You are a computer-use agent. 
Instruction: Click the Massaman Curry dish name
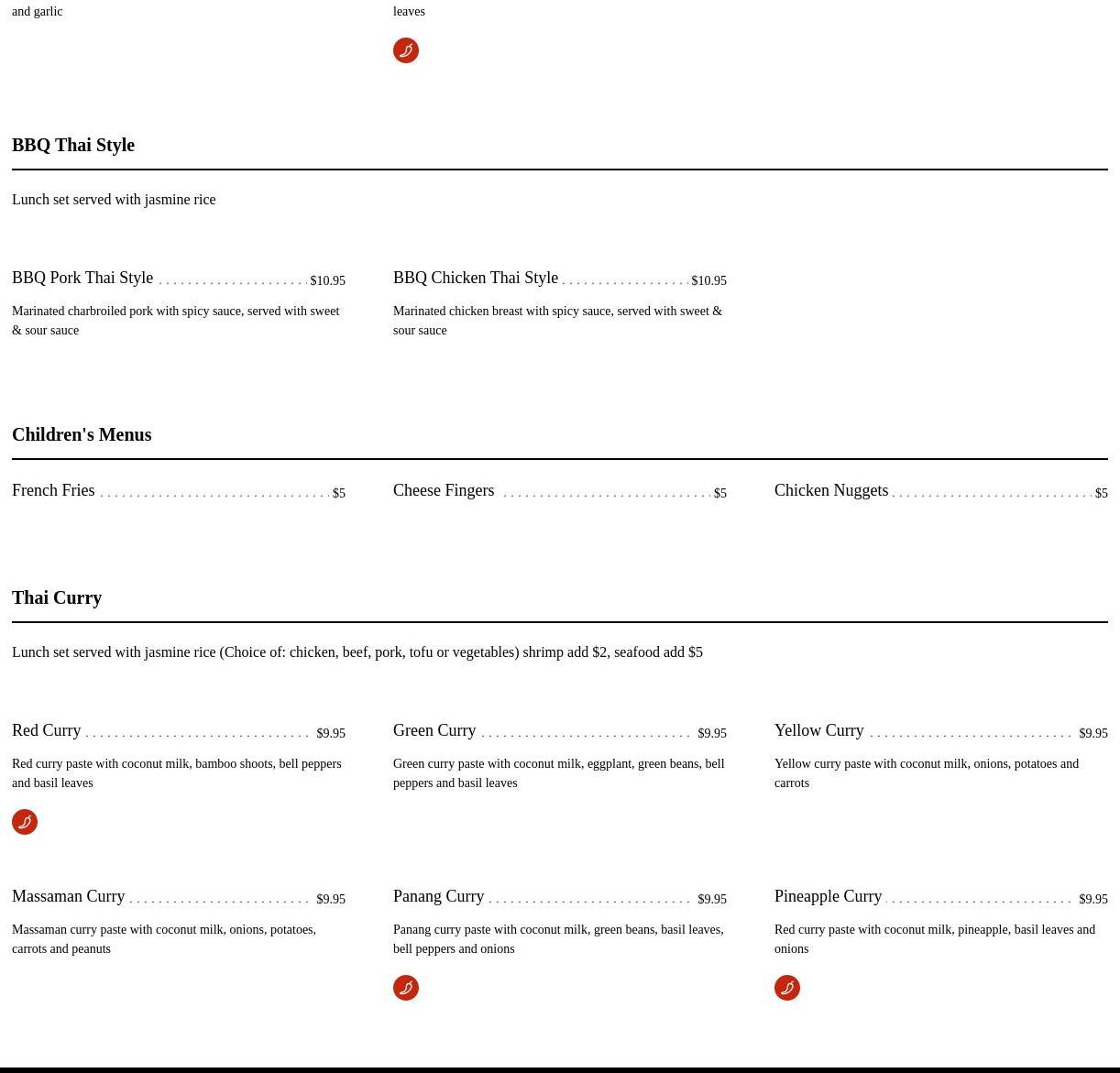[69, 896]
